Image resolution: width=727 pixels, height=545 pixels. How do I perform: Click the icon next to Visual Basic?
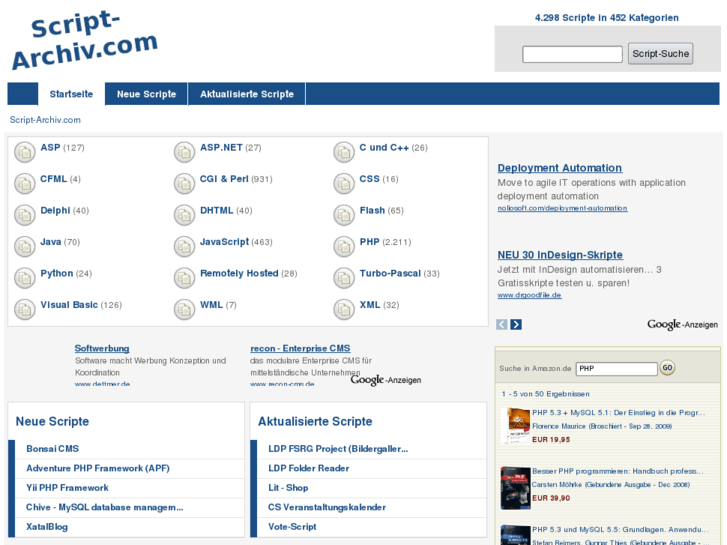[x=25, y=309]
